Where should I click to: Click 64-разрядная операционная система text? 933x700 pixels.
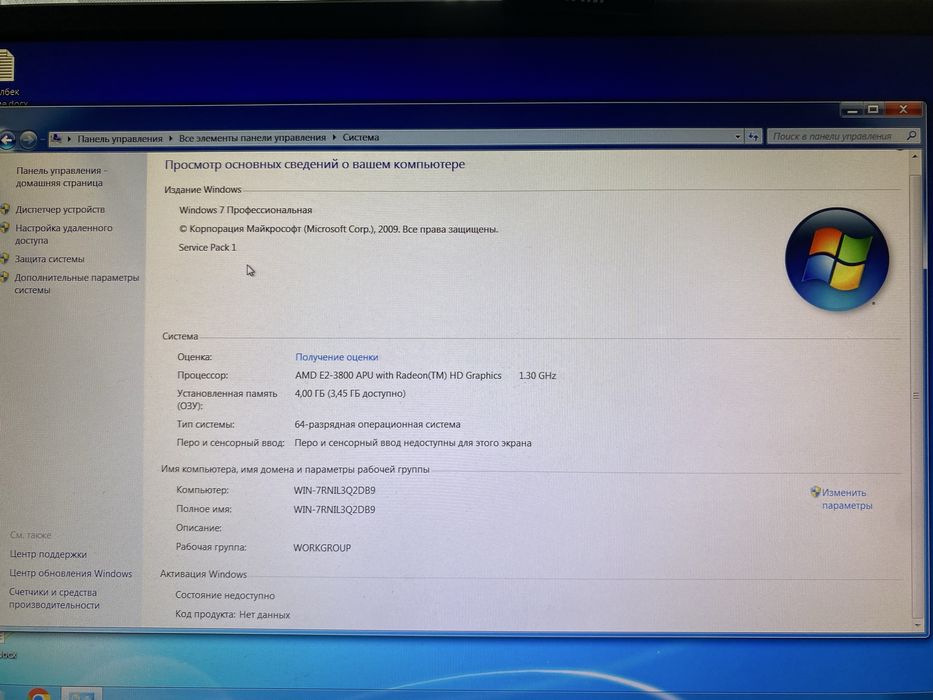pos(377,424)
